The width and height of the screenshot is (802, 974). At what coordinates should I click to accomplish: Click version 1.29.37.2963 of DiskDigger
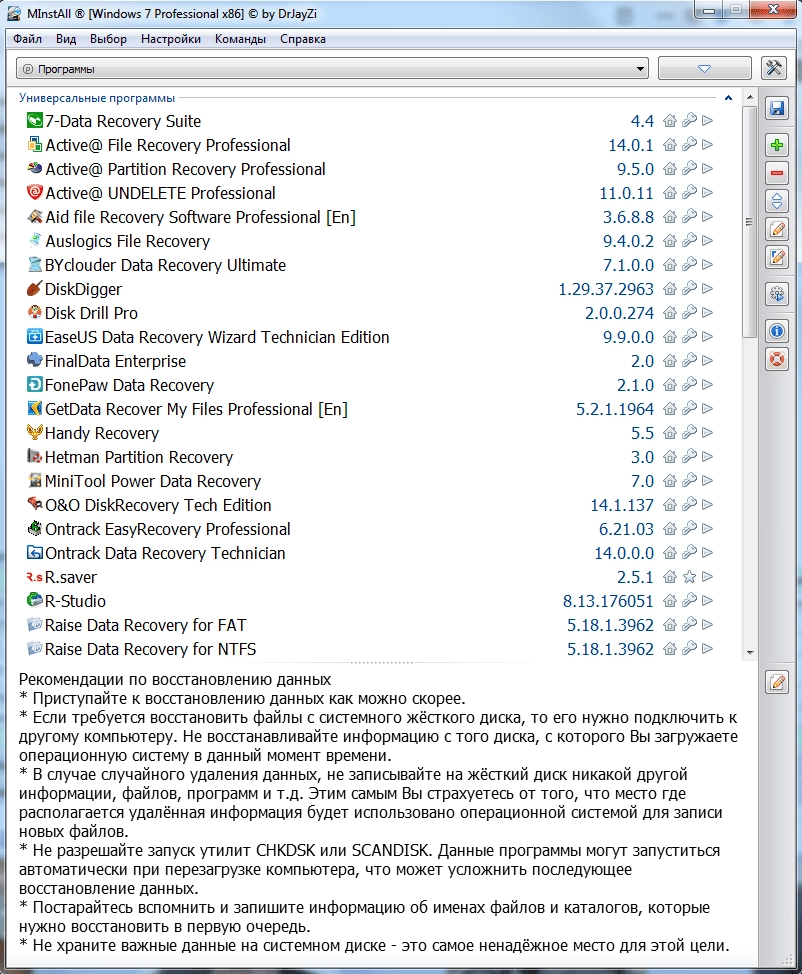[606, 289]
